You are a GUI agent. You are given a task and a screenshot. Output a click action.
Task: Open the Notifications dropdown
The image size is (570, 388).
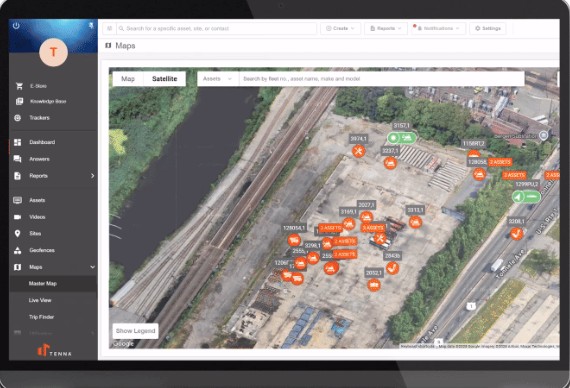coord(438,28)
